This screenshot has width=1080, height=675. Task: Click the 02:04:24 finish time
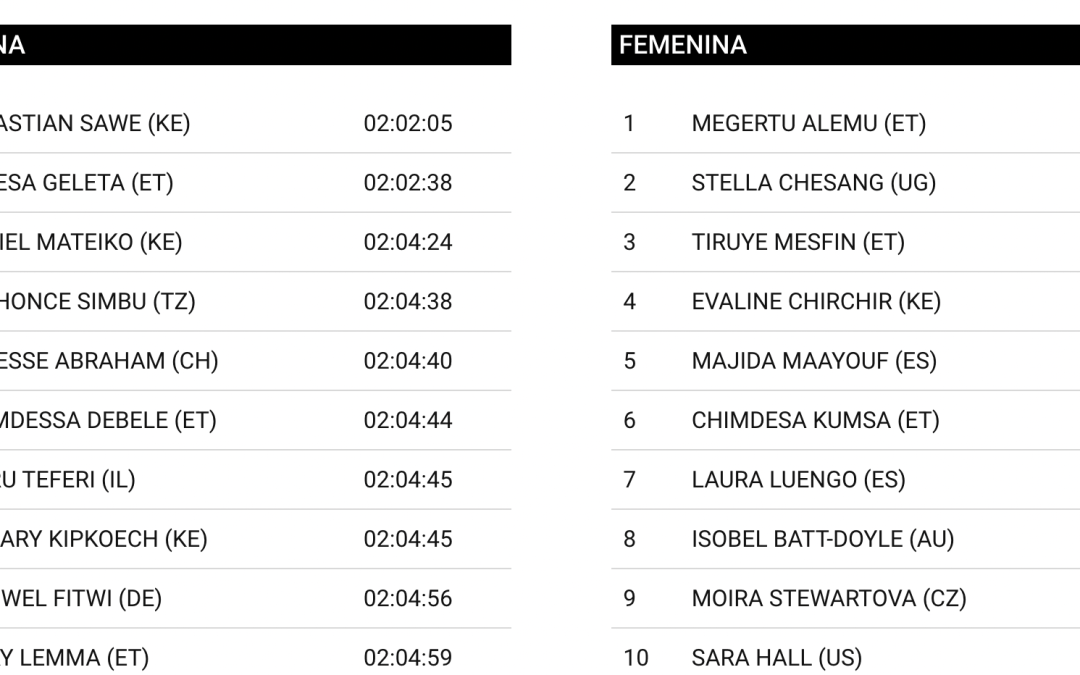[x=408, y=242]
